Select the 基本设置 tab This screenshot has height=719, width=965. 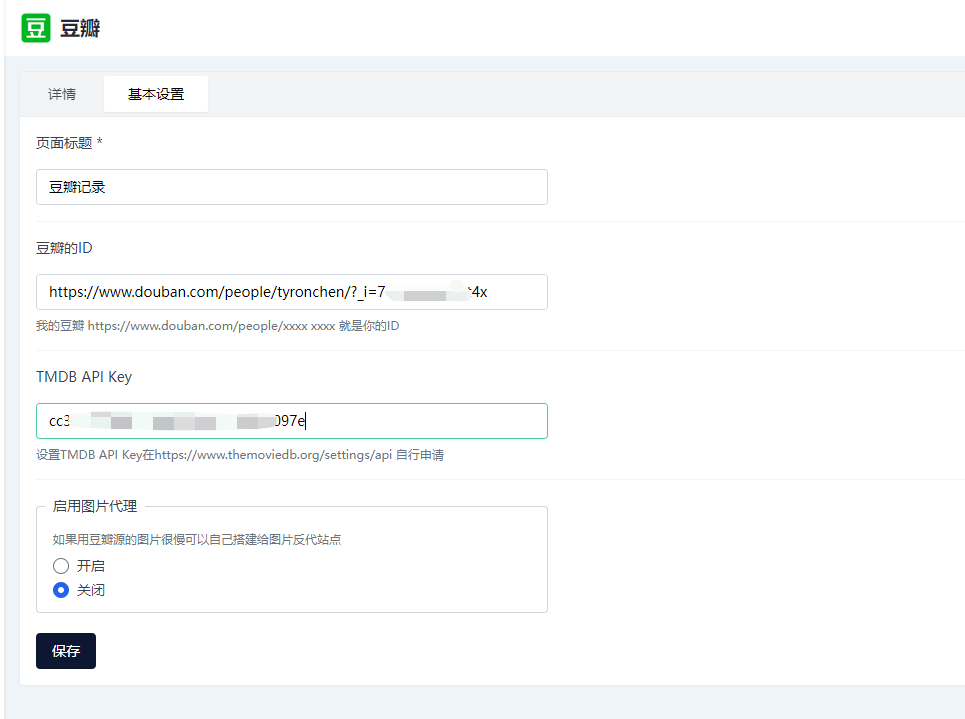coord(156,94)
